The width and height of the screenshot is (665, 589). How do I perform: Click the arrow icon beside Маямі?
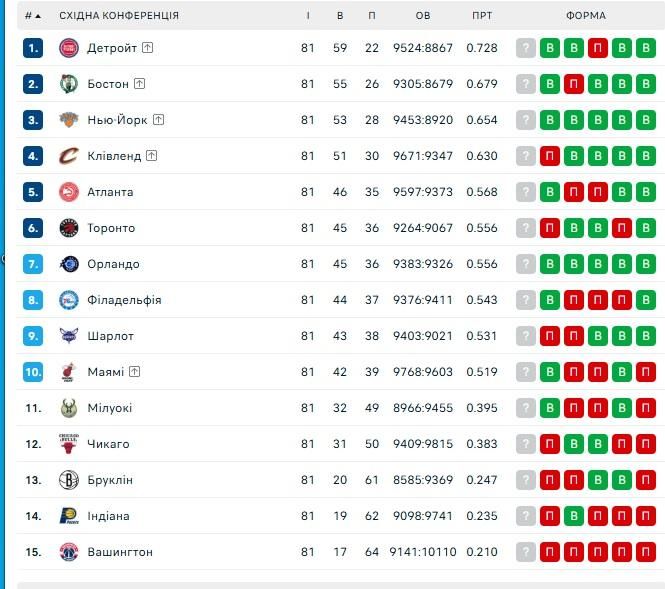(x=135, y=371)
